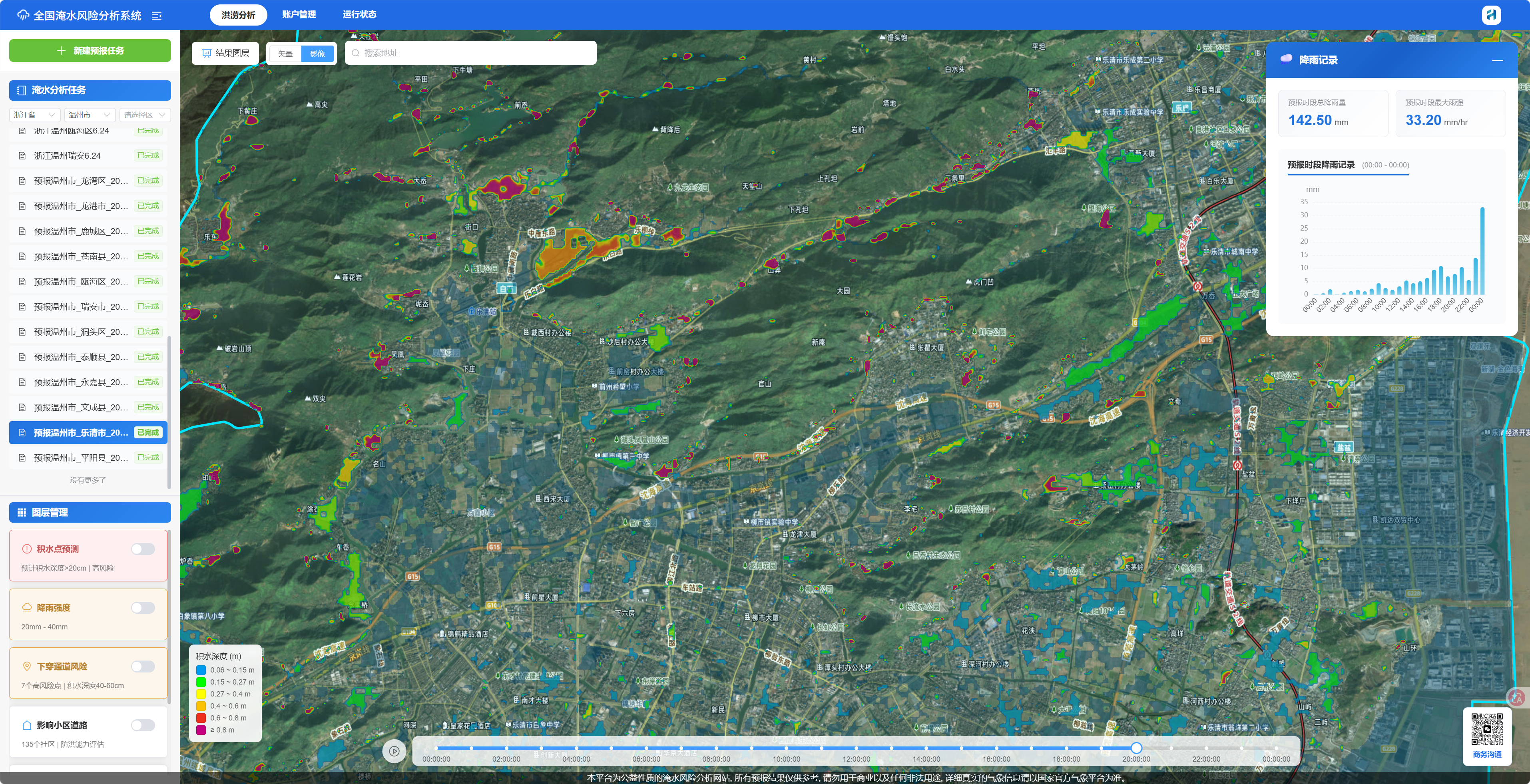Open the 洪涝分析 tab
Viewport: 1530px width, 784px height.
click(238, 15)
